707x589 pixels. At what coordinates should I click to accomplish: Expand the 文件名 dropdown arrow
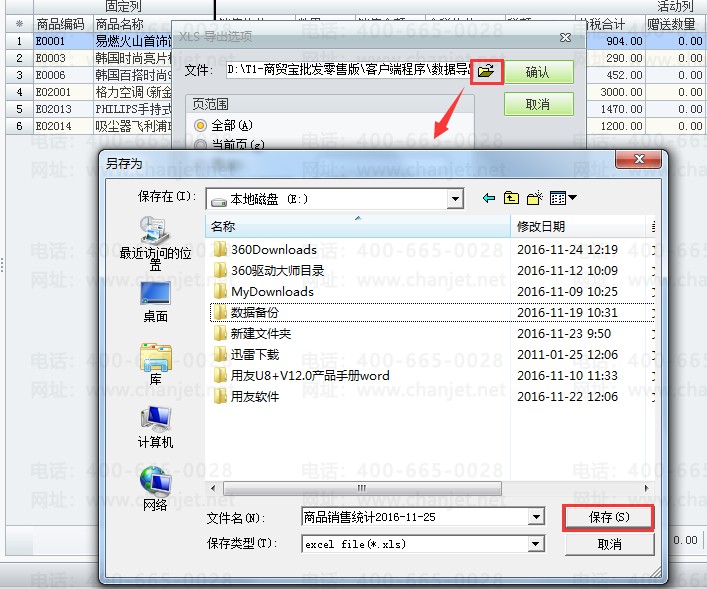coord(536,517)
